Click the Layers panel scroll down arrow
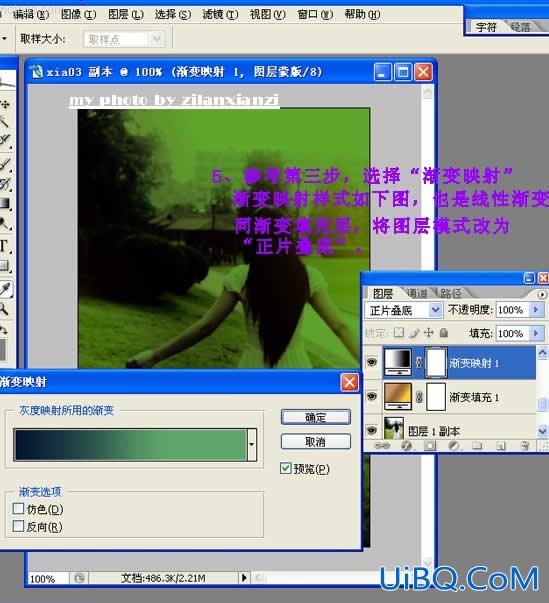This screenshot has width=549, height=603. pos(542,431)
